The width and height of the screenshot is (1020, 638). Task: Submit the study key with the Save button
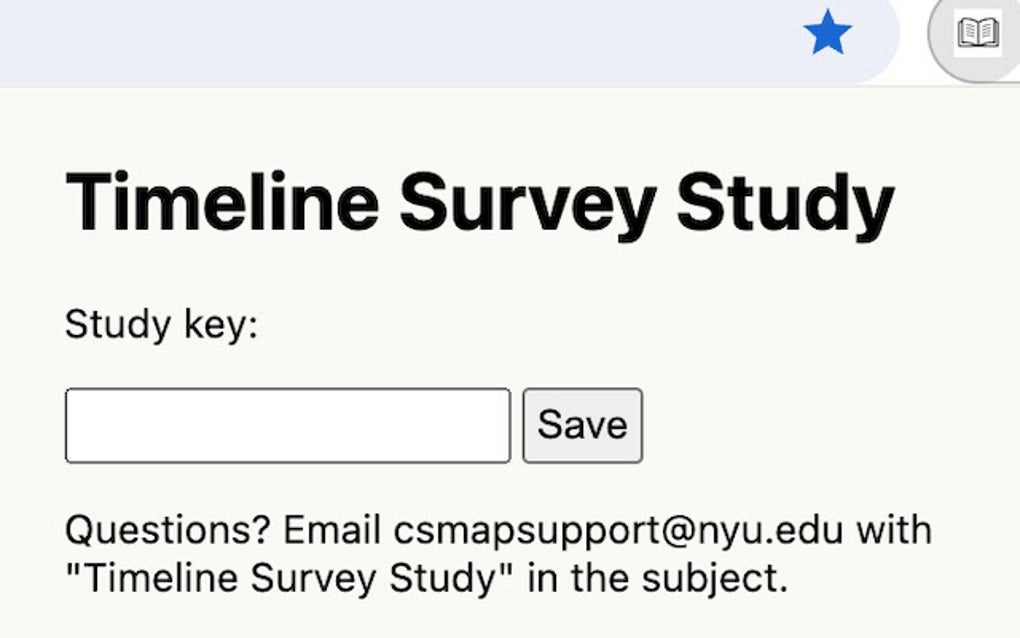tap(582, 424)
